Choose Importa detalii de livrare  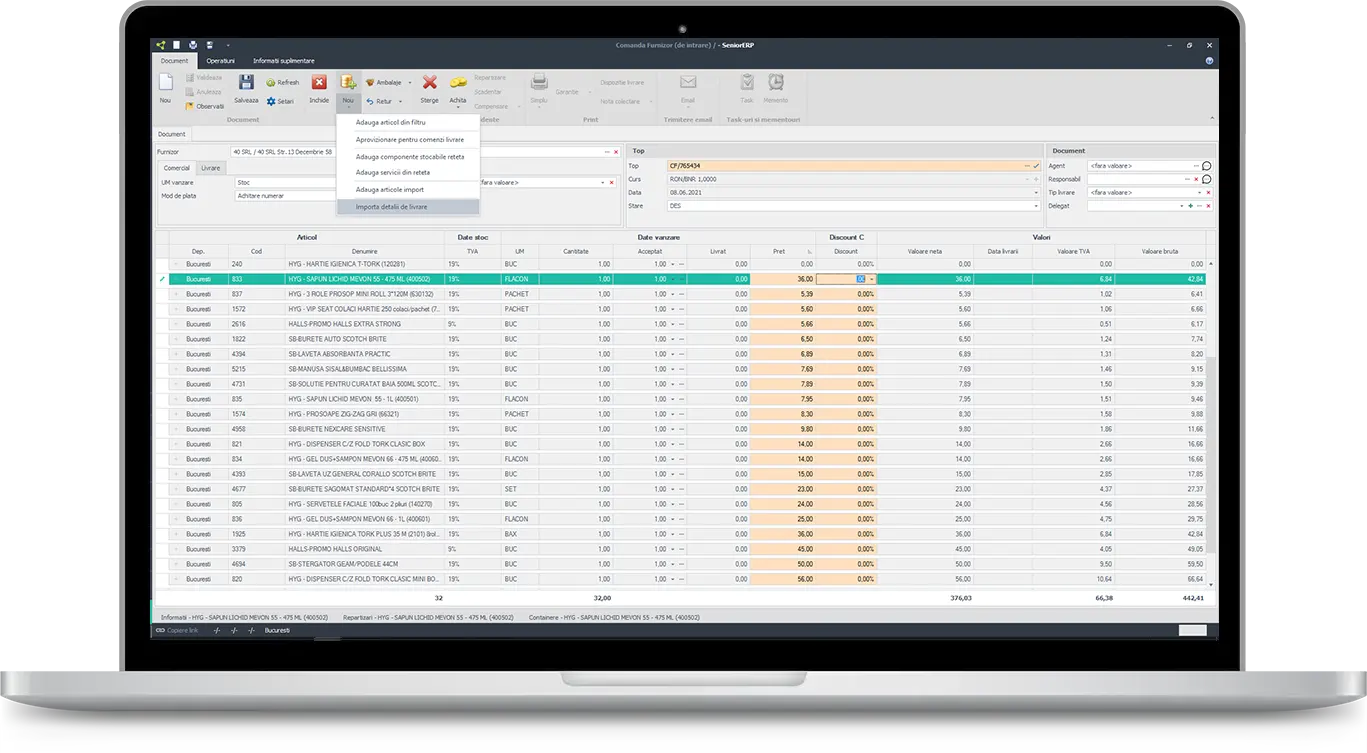coord(408,207)
